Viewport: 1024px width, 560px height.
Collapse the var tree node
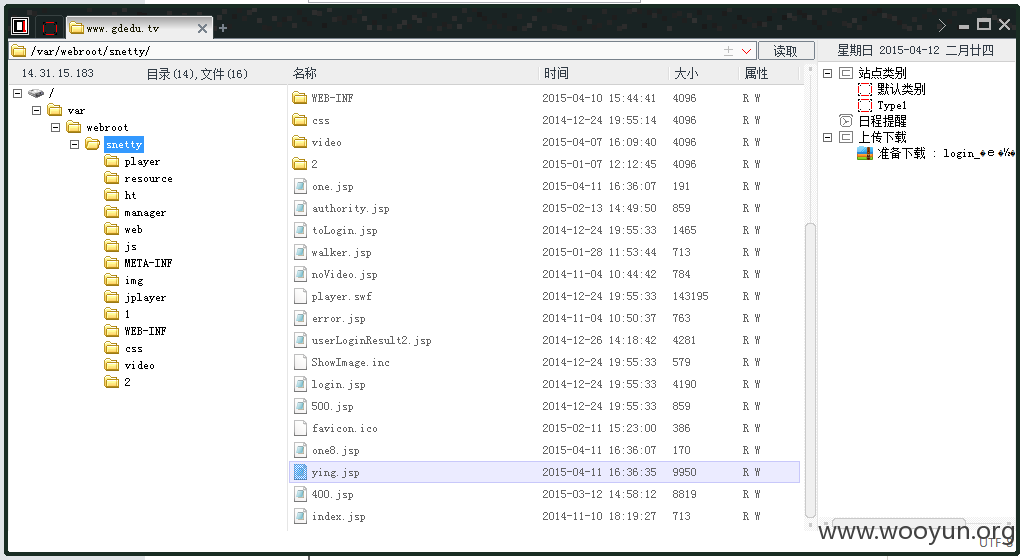(x=37, y=110)
